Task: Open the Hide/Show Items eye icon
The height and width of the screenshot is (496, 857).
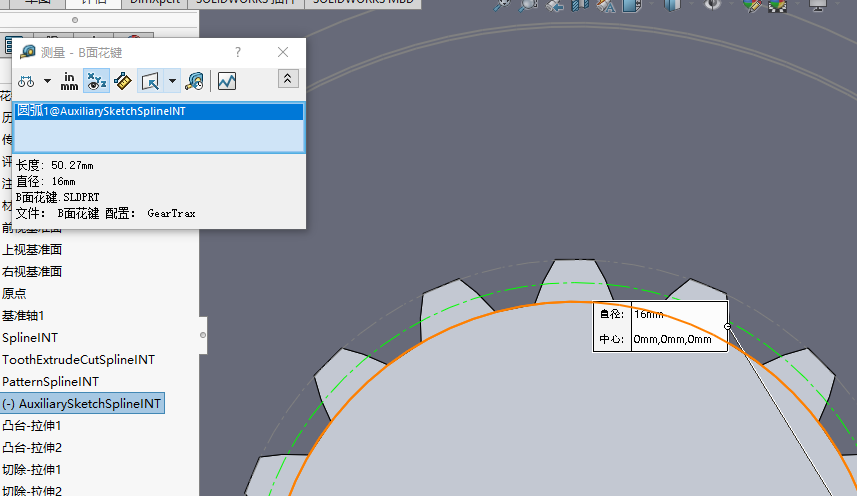Action: tap(712, 5)
